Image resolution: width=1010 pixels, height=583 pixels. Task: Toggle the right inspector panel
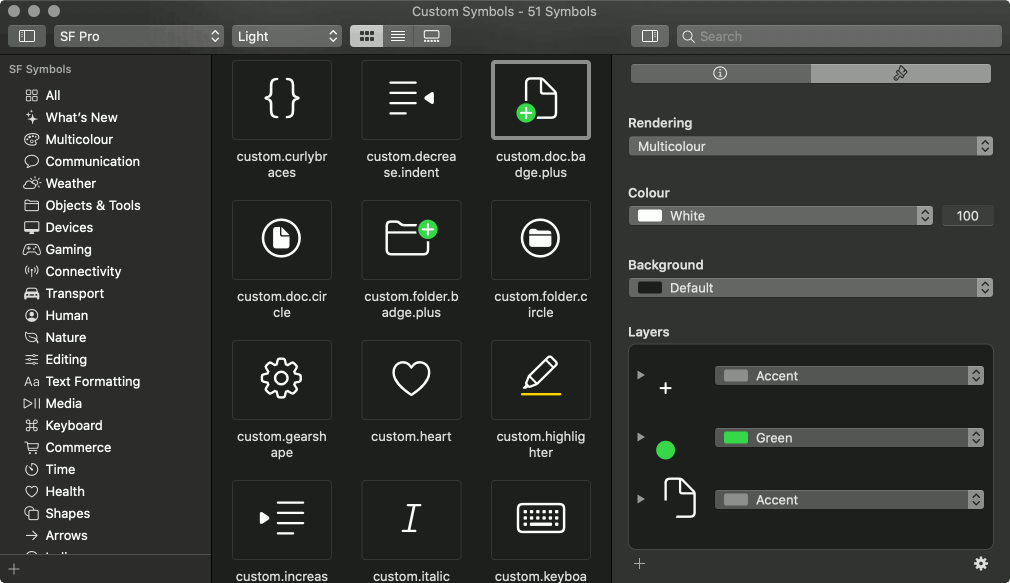point(649,35)
